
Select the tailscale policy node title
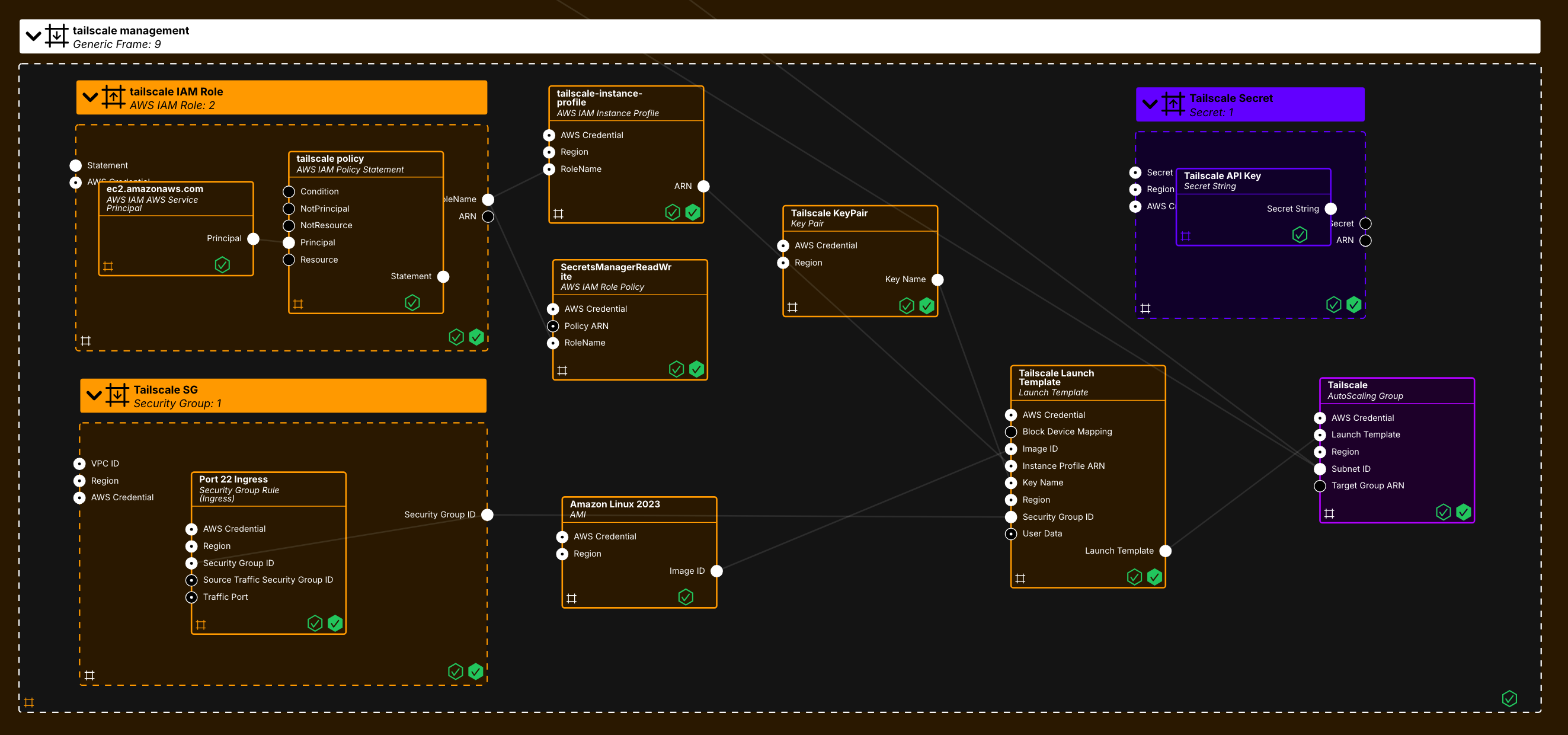pyautogui.click(x=330, y=159)
